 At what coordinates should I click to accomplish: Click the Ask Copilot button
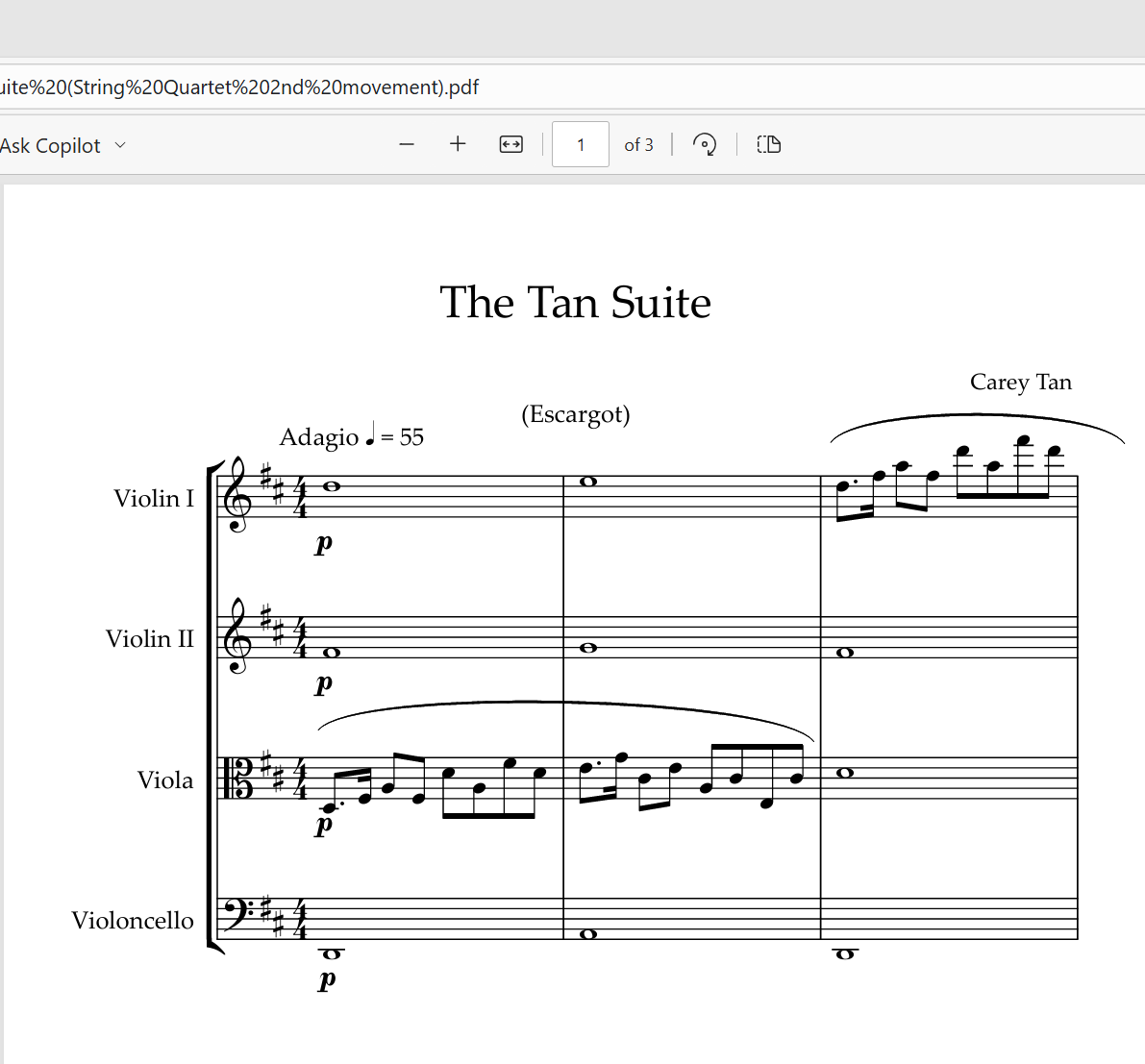tap(50, 145)
